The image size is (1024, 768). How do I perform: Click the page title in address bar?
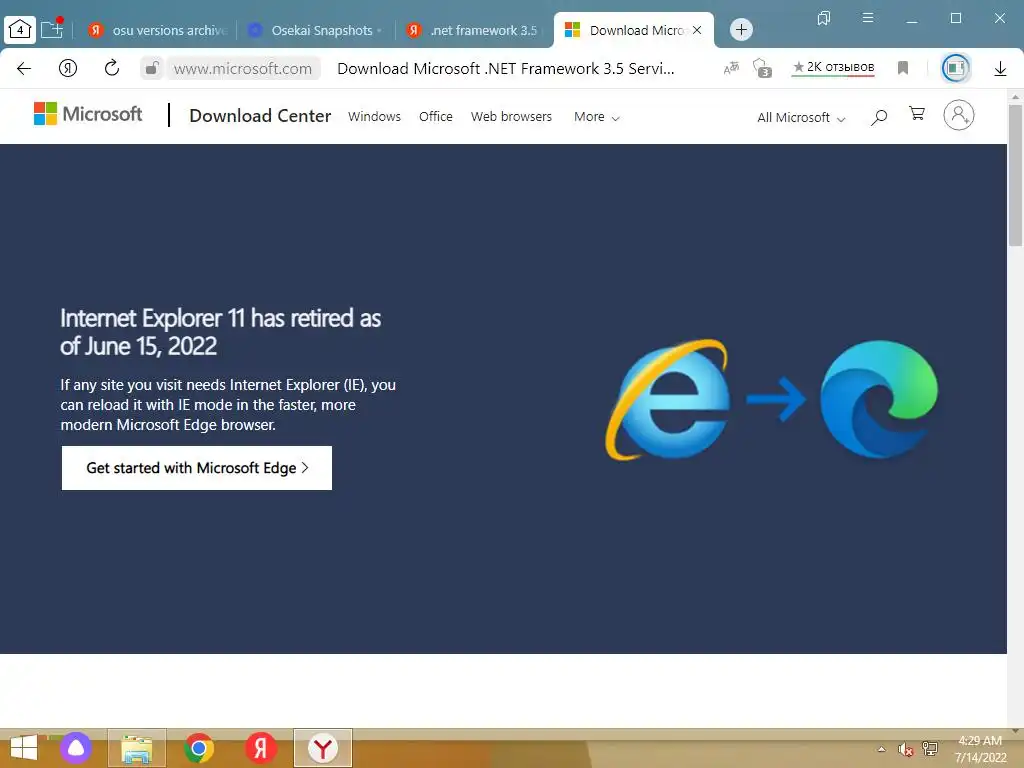tap(505, 69)
